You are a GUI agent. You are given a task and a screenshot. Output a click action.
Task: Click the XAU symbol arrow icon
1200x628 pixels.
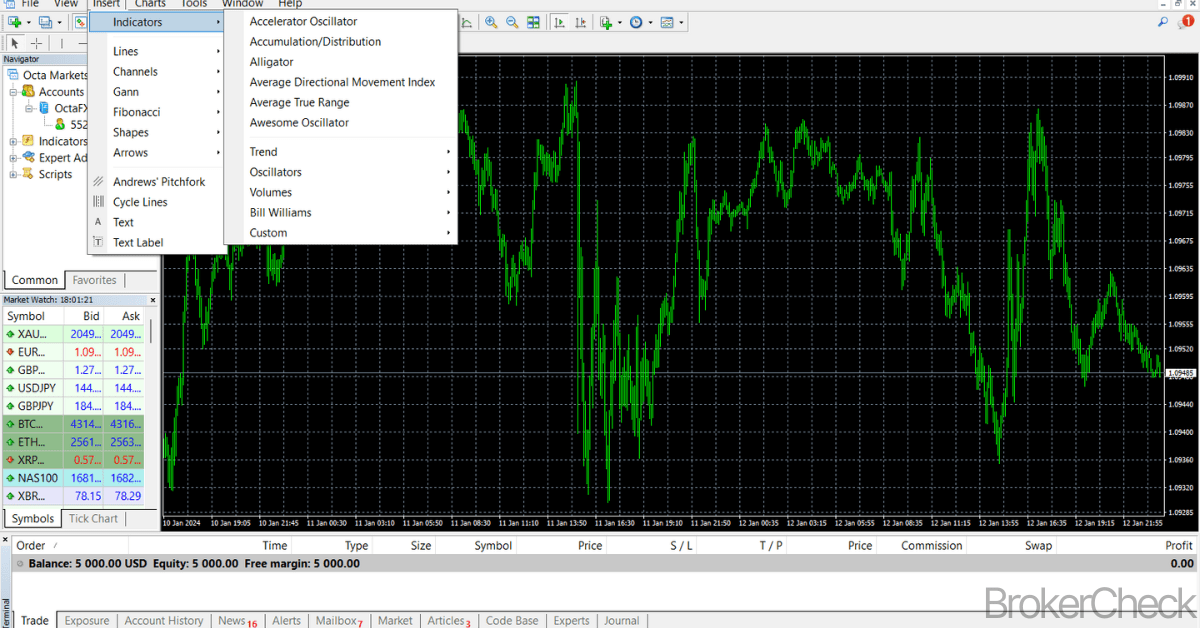10,334
